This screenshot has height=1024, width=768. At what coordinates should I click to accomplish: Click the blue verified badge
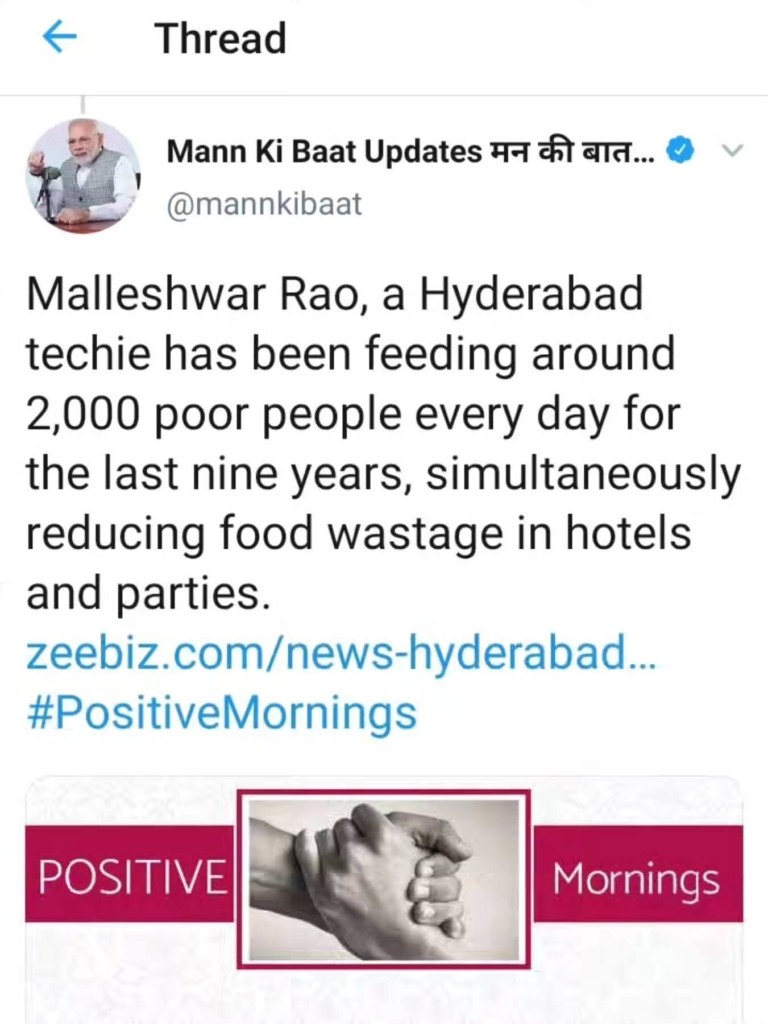click(x=680, y=151)
